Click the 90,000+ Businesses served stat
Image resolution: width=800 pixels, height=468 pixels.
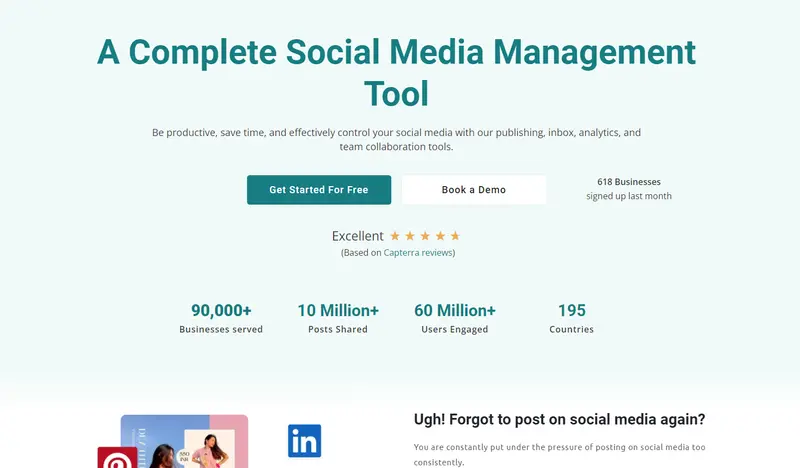point(221,318)
